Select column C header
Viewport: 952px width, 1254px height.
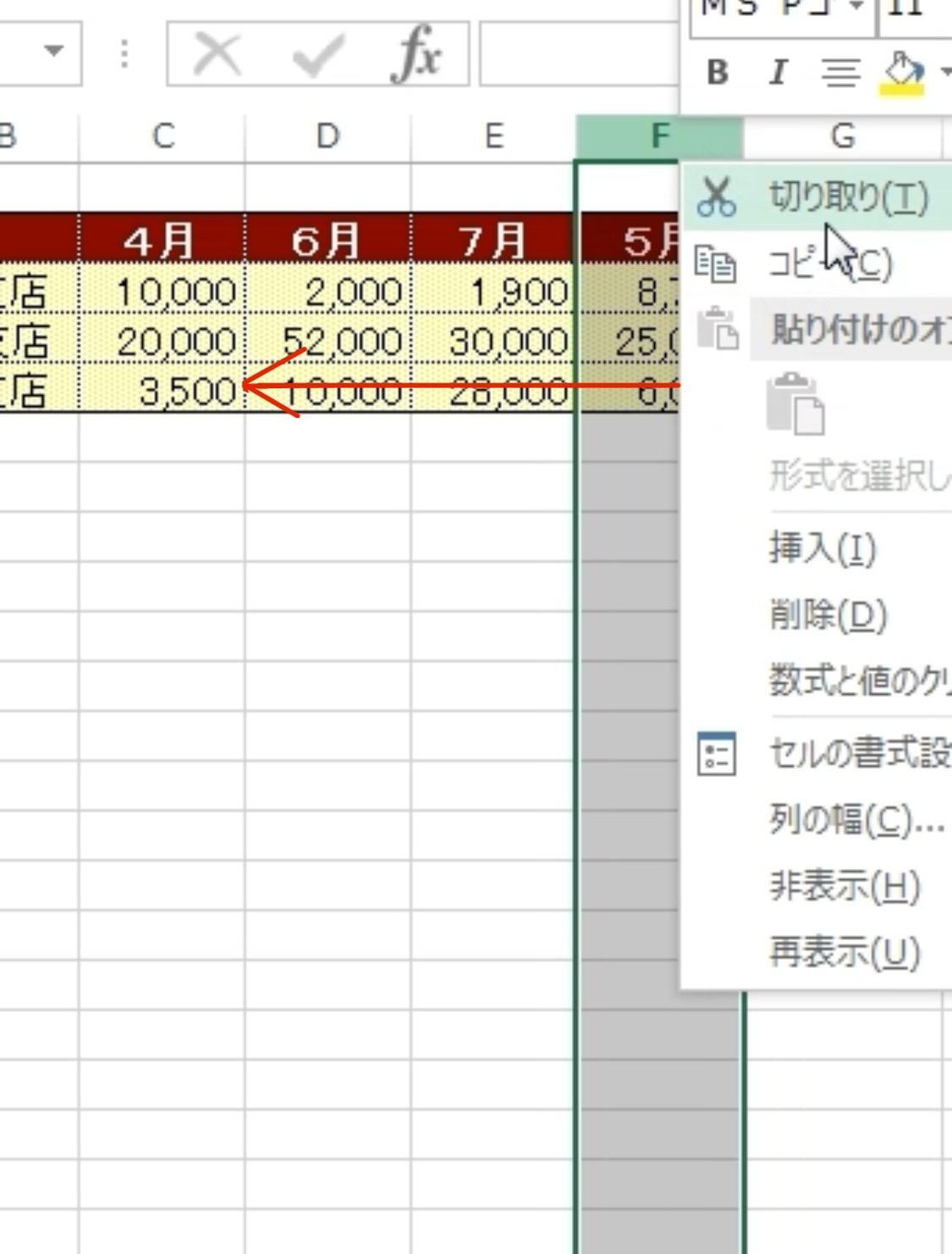click(162, 136)
